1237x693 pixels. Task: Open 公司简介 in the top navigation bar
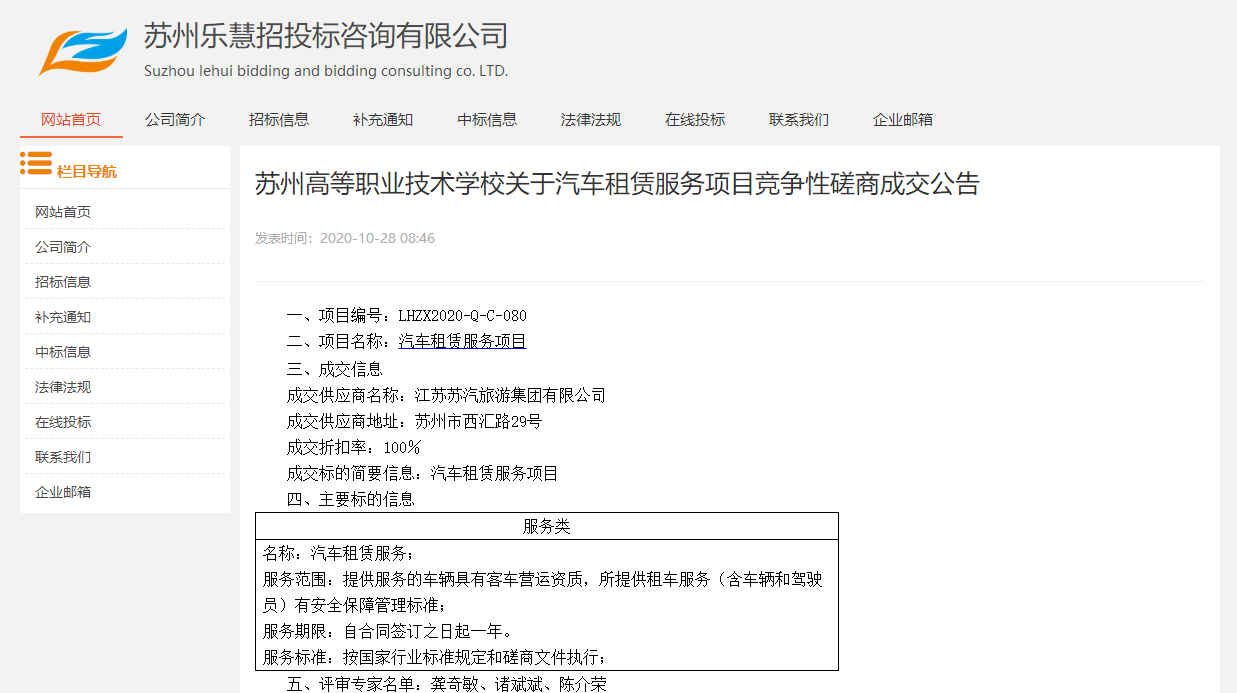coord(175,119)
